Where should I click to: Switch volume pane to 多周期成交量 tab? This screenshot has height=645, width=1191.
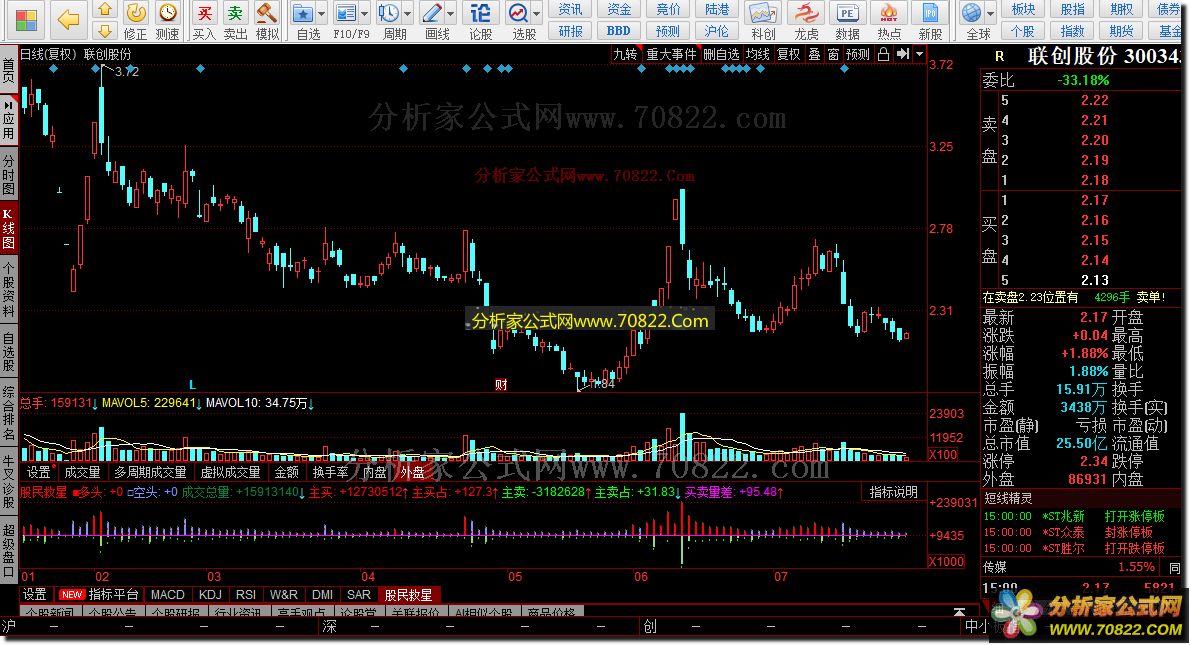[150, 473]
